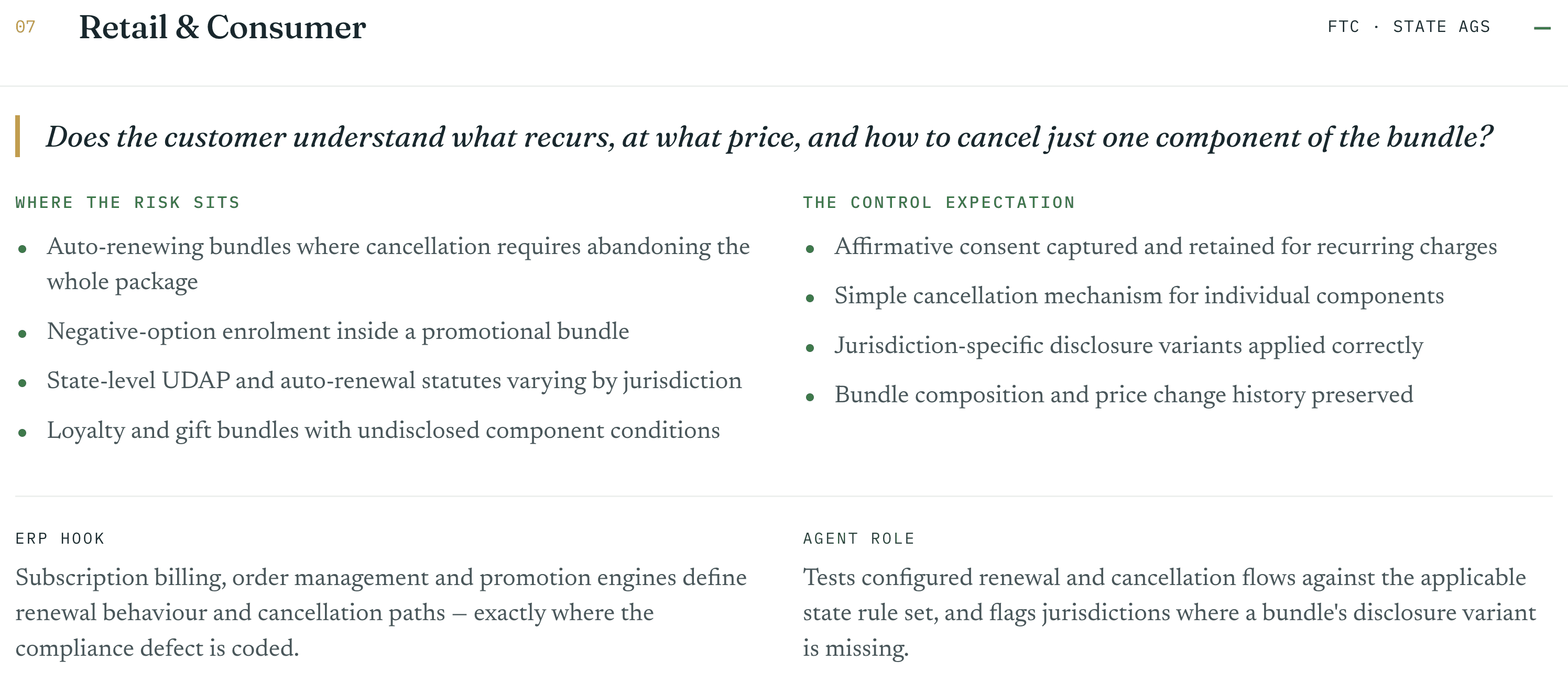Click the Auto-renewing bundles bullet item
The height and width of the screenshot is (683, 1568).
tap(399, 264)
